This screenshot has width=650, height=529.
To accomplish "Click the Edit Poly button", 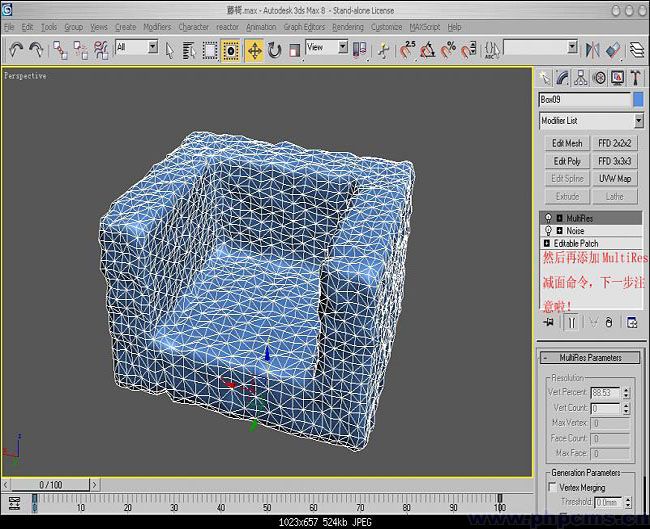I will click(x=567, y=161).
